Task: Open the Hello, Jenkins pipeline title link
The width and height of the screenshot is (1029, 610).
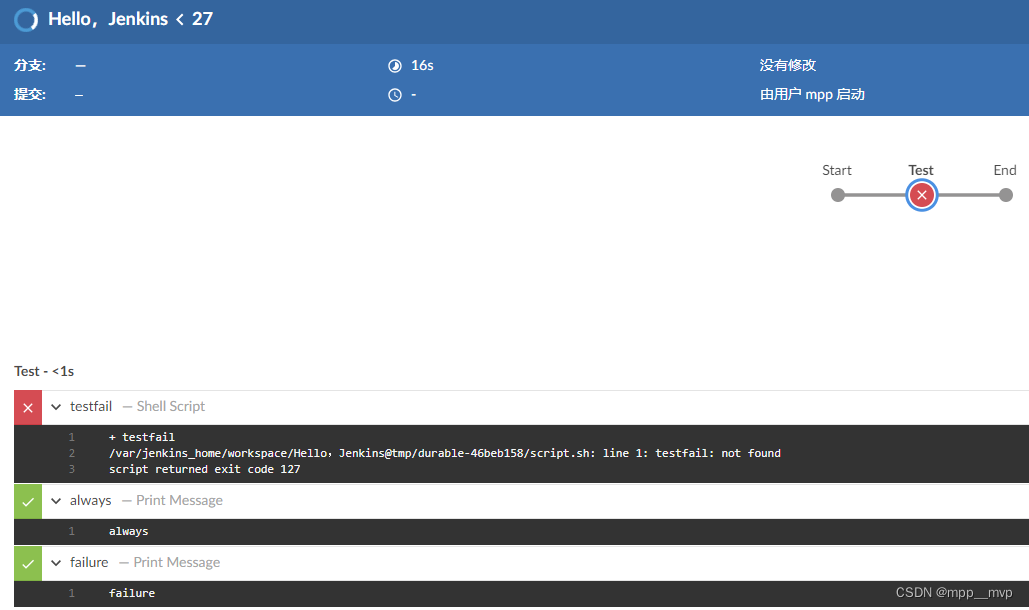Action: pos(108,19)
